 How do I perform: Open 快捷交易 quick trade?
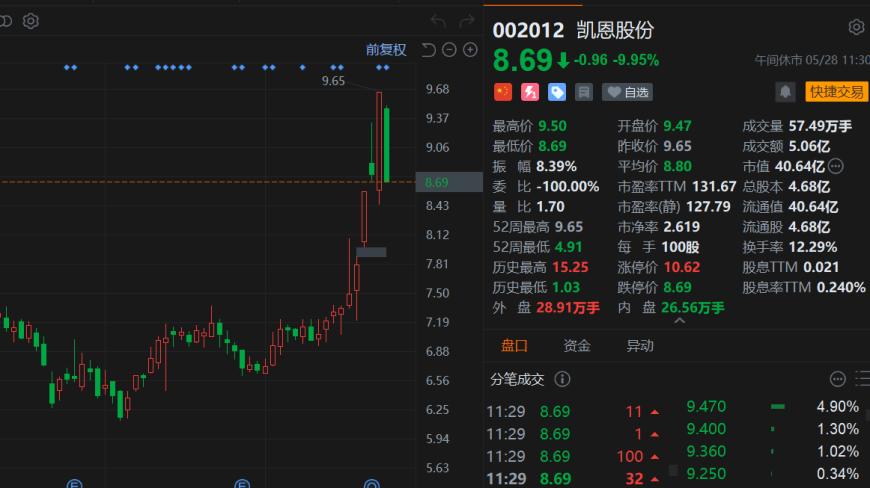click(836, 92)
